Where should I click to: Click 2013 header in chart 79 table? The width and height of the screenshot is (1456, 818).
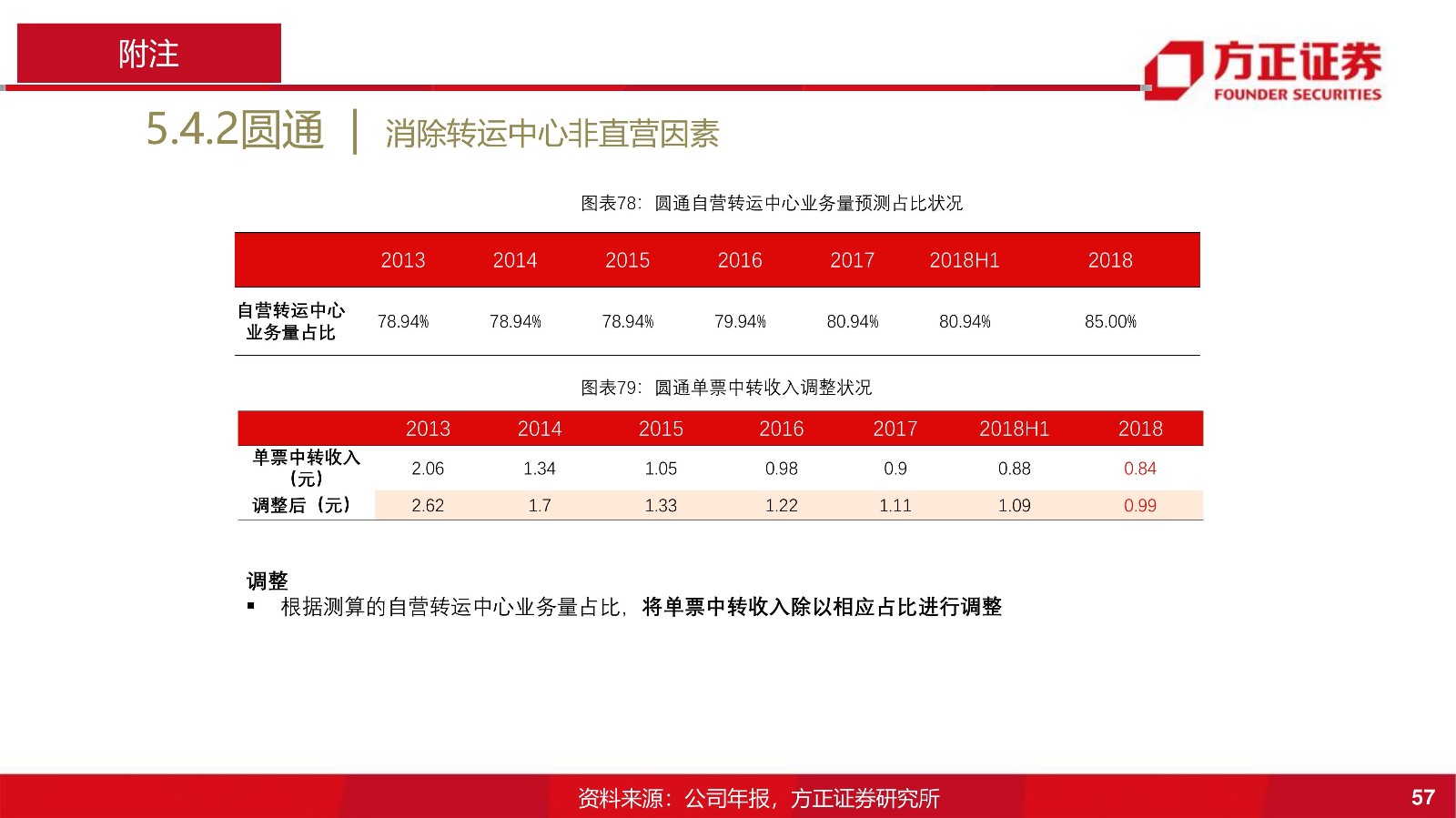click(x=428, y=429)
